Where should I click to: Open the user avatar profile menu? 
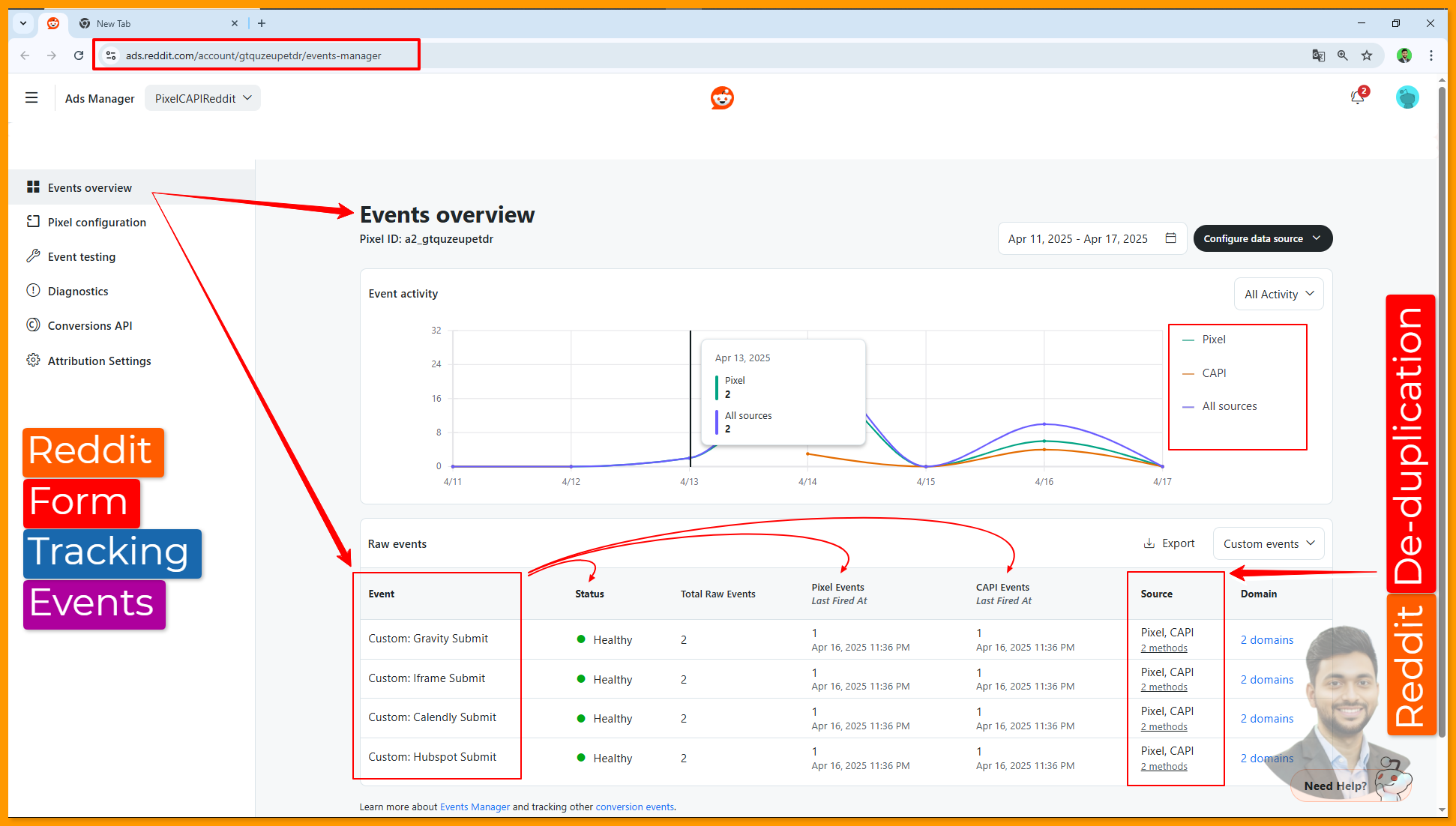click(1407, 97)
